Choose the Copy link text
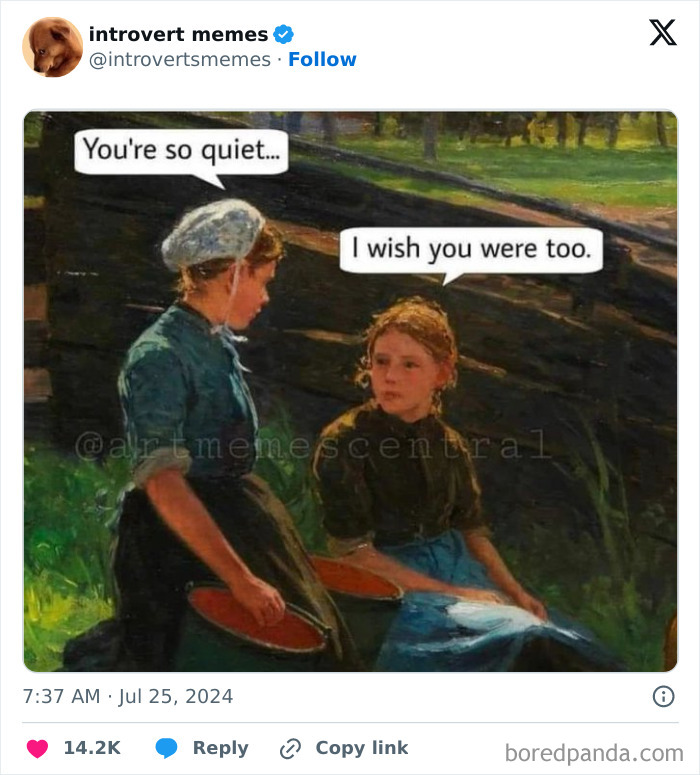Viewport: 700px width, 775px height. tap(362, 748)
